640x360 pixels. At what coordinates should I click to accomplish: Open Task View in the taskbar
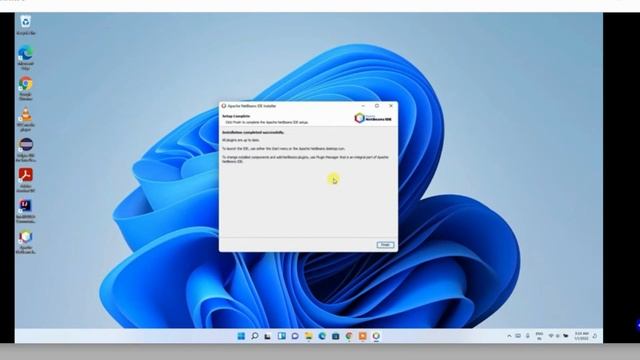(x=268, y=336)
